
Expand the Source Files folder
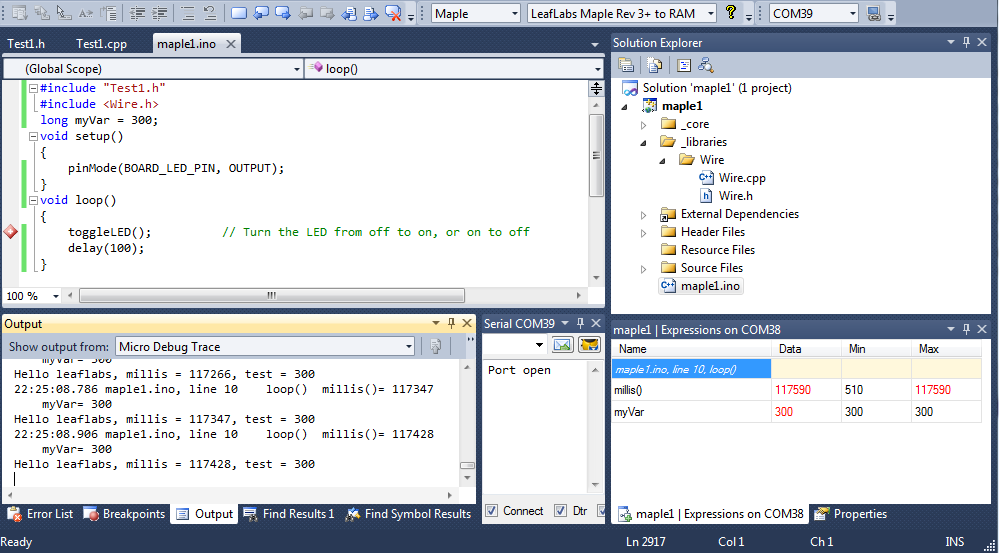(643, 268)
